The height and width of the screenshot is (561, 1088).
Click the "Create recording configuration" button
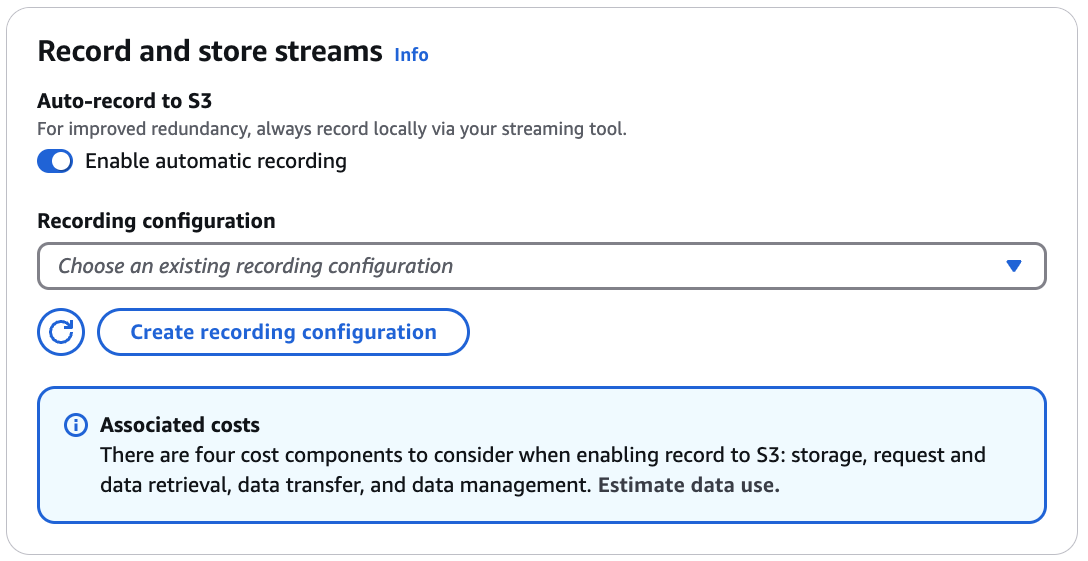coord(283,332)
